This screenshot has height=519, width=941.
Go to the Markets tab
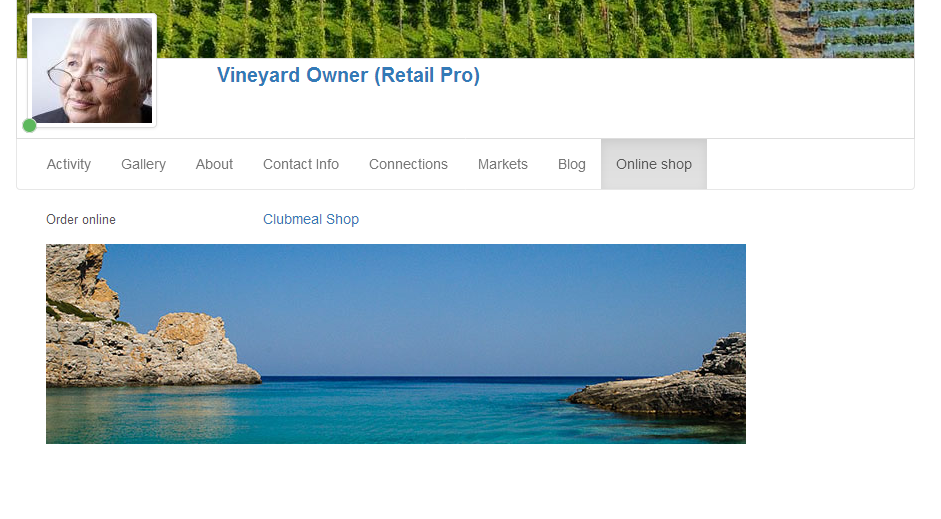point(503,164)
